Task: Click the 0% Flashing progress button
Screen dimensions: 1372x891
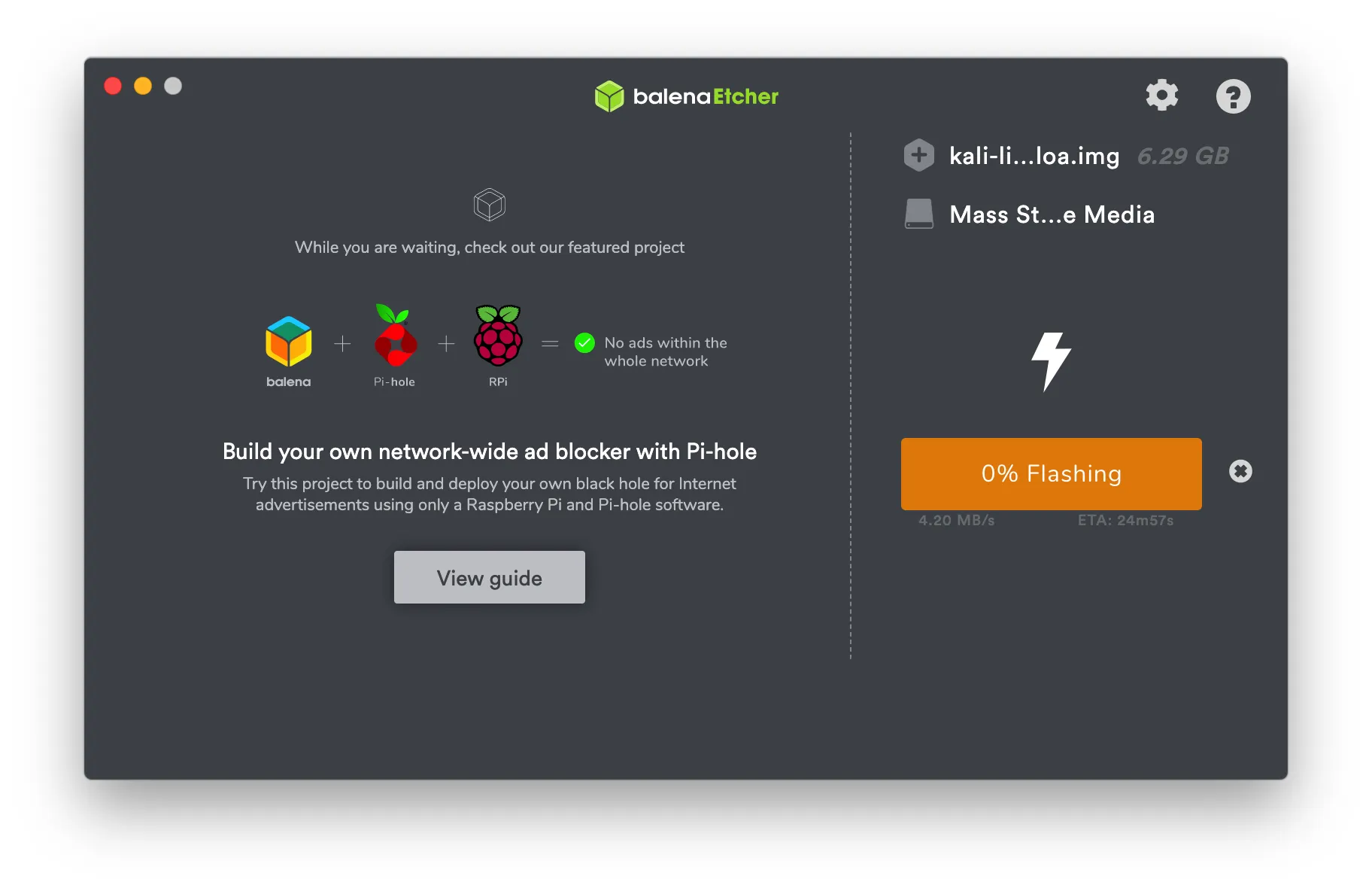Action: coord(1052,474)
